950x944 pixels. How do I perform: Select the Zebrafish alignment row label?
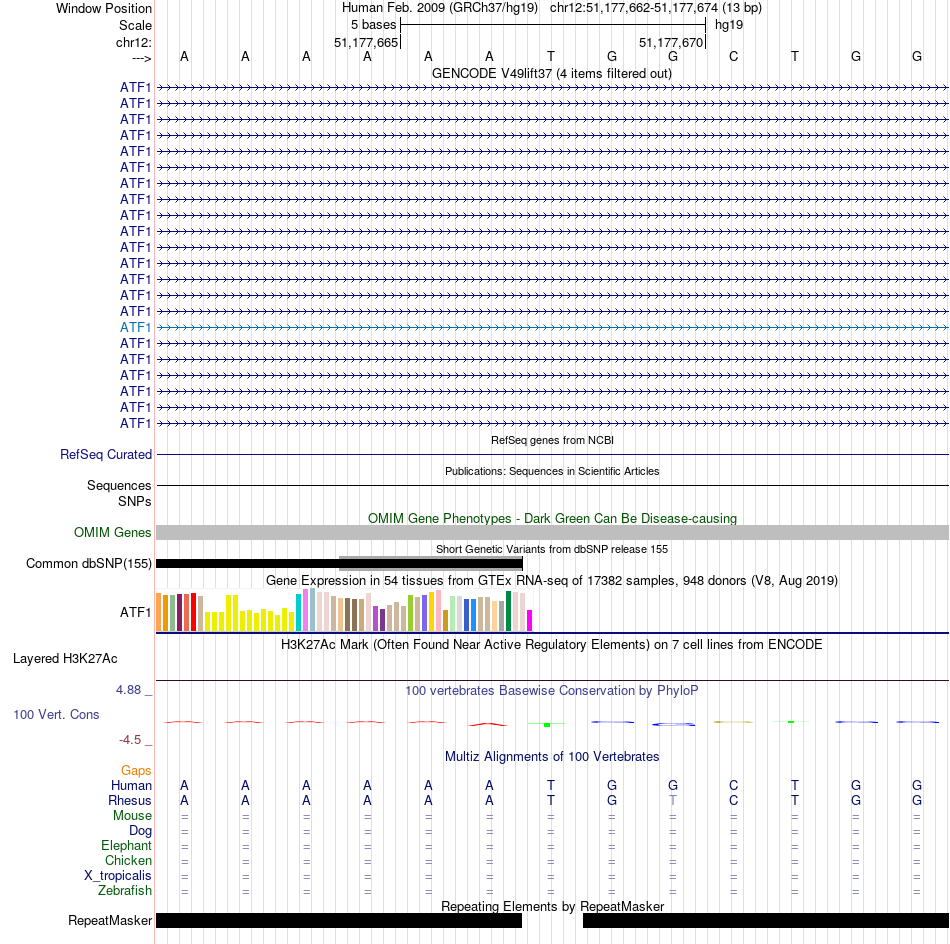(125, 891)
